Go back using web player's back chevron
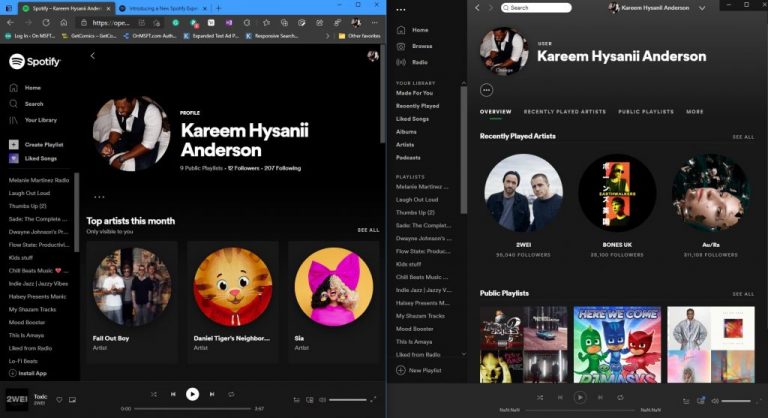This screenshot has width=768, height=418. click(93, 56)
